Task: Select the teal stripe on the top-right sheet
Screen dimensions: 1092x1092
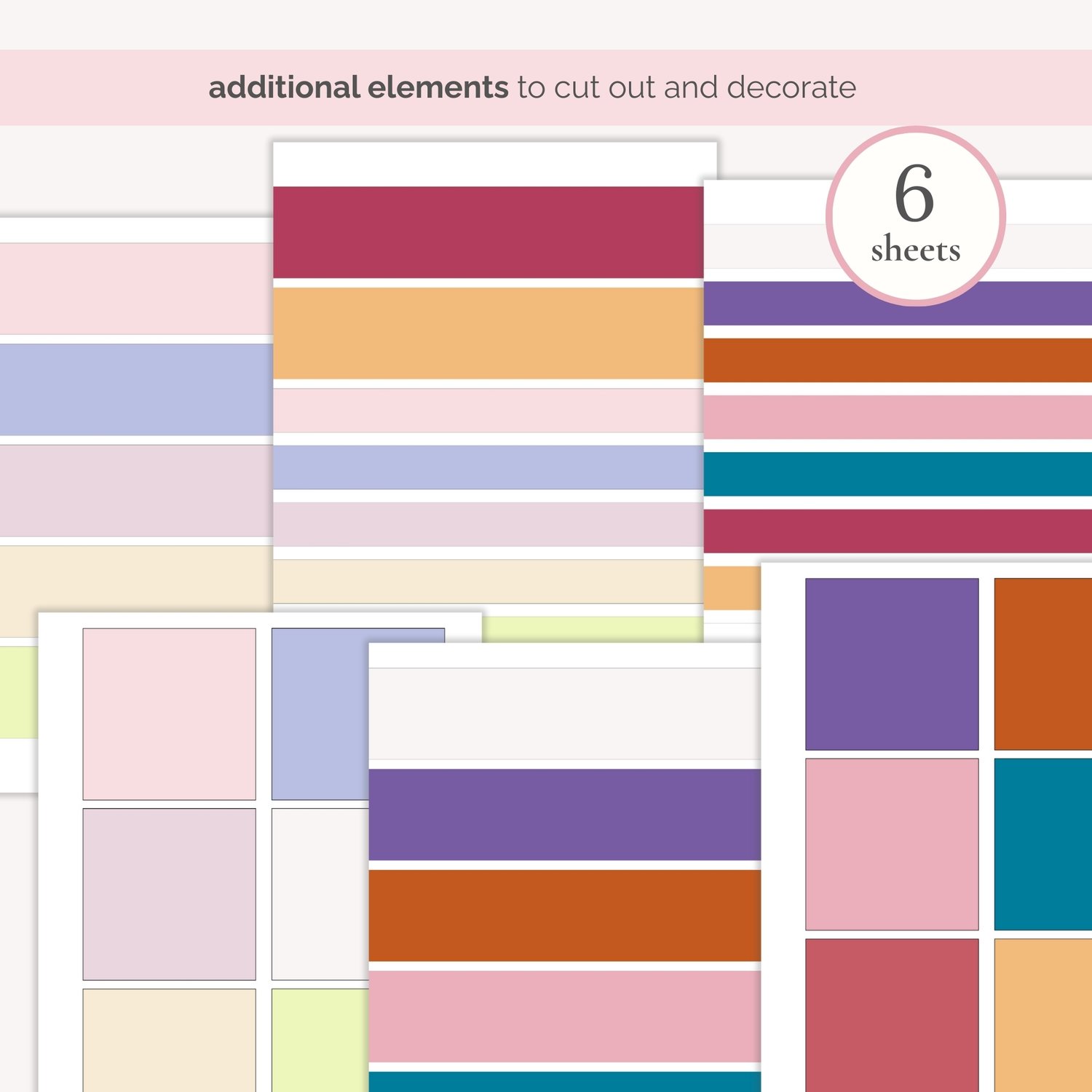Action: coord(898,474)
